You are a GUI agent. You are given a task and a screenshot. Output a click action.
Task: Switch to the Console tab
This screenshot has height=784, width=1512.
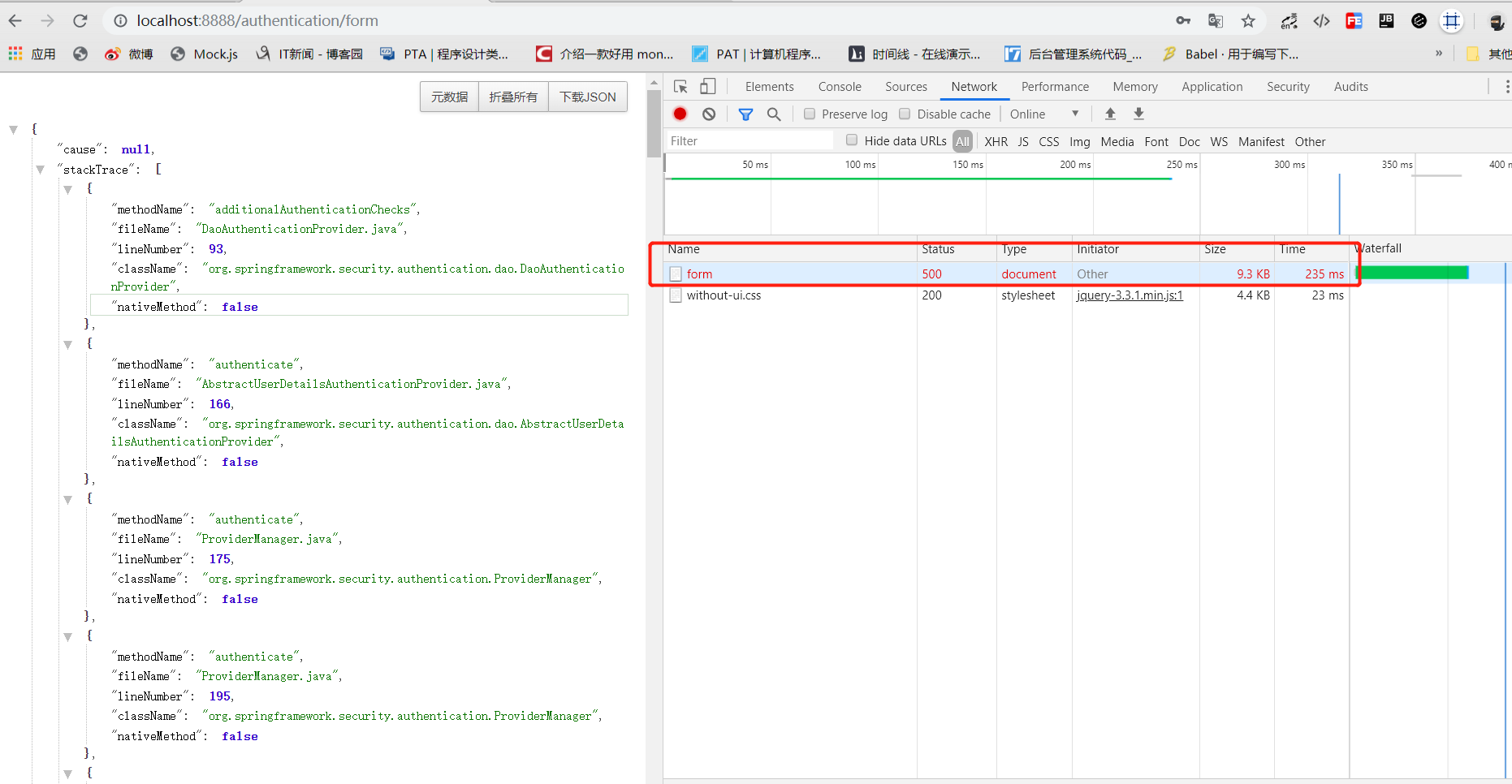click(x=840, y=87)
